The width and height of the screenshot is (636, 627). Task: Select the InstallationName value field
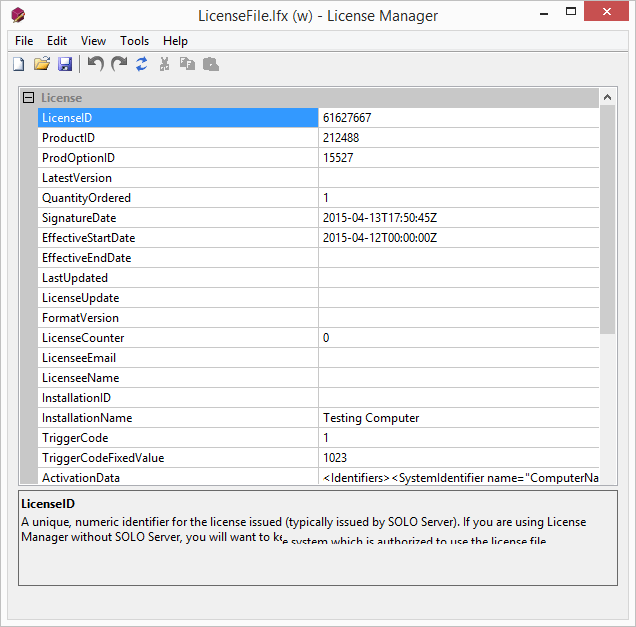click(x=458, y=418)
